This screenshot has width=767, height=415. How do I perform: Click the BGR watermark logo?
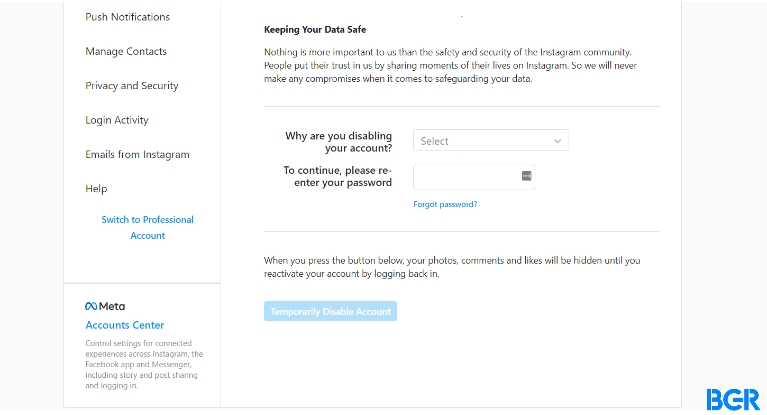coord(733,399)
